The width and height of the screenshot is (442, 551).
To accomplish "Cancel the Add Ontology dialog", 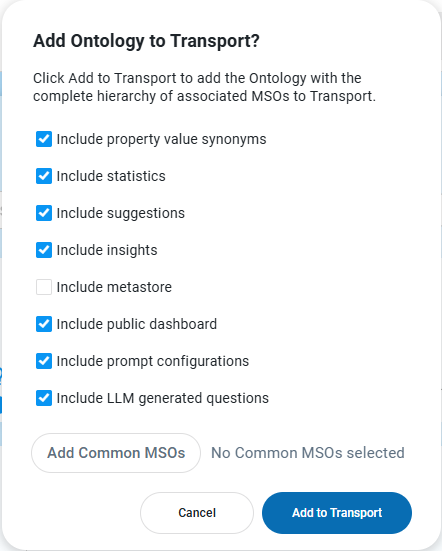I will tap(197, 513).
